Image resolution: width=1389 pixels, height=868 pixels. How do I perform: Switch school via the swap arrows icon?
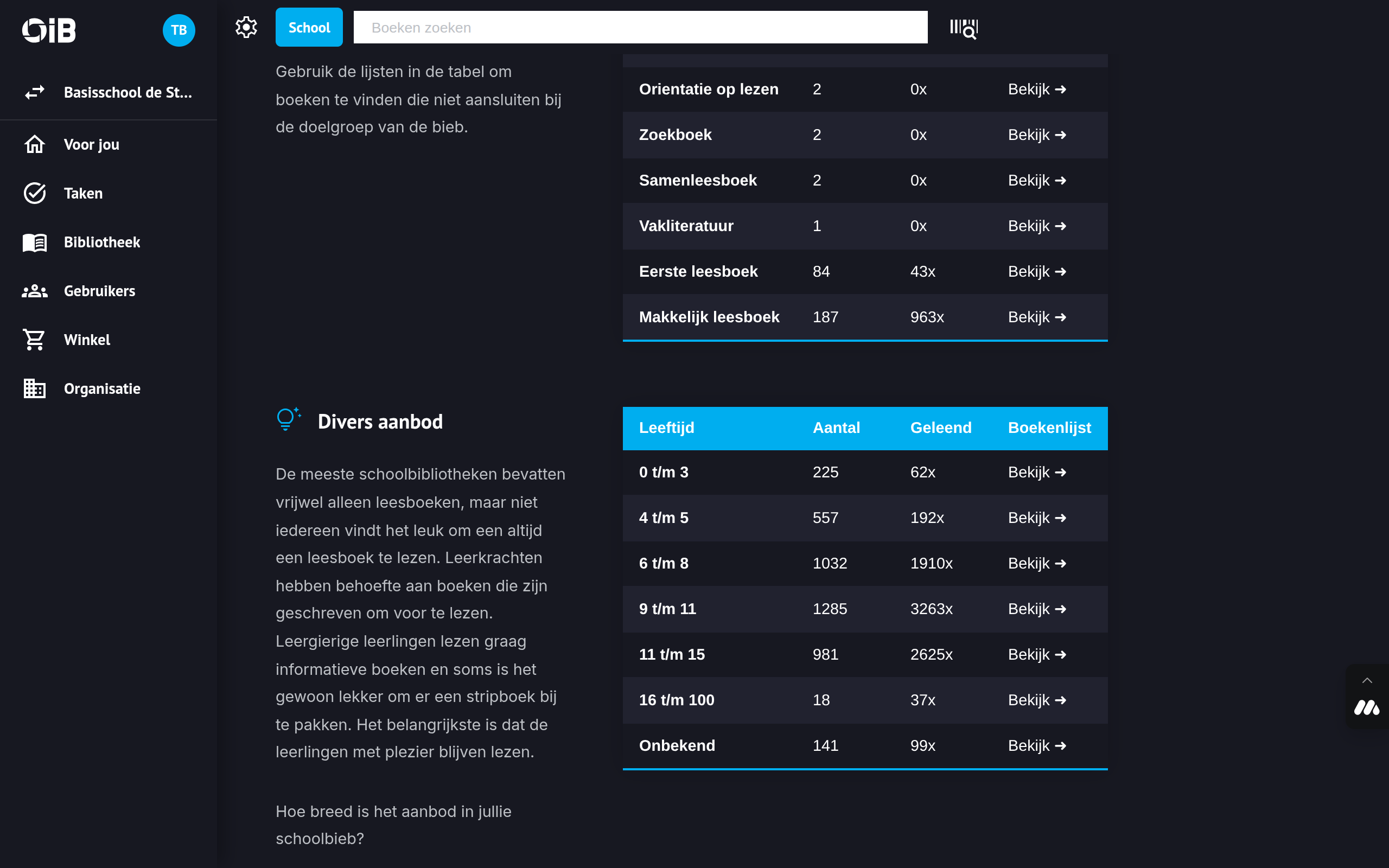click(34, 92)
